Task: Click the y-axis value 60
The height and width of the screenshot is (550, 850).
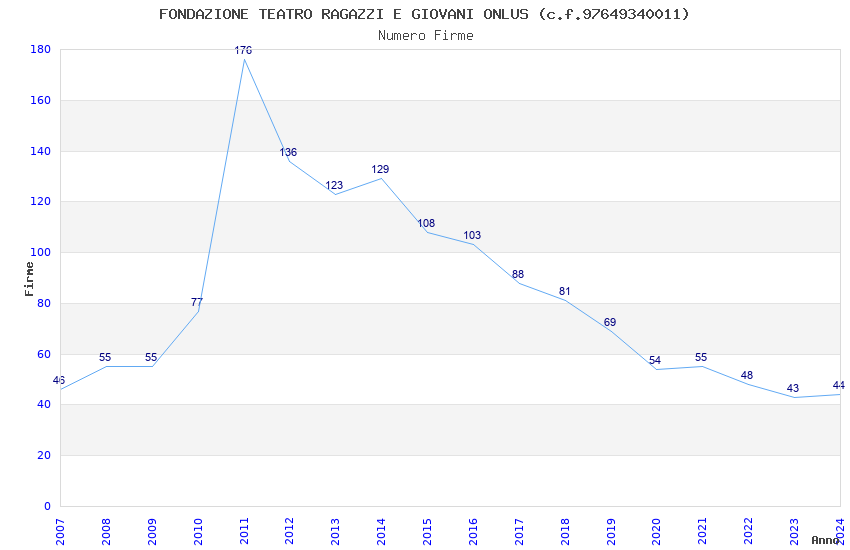Action: click(44, 354)
